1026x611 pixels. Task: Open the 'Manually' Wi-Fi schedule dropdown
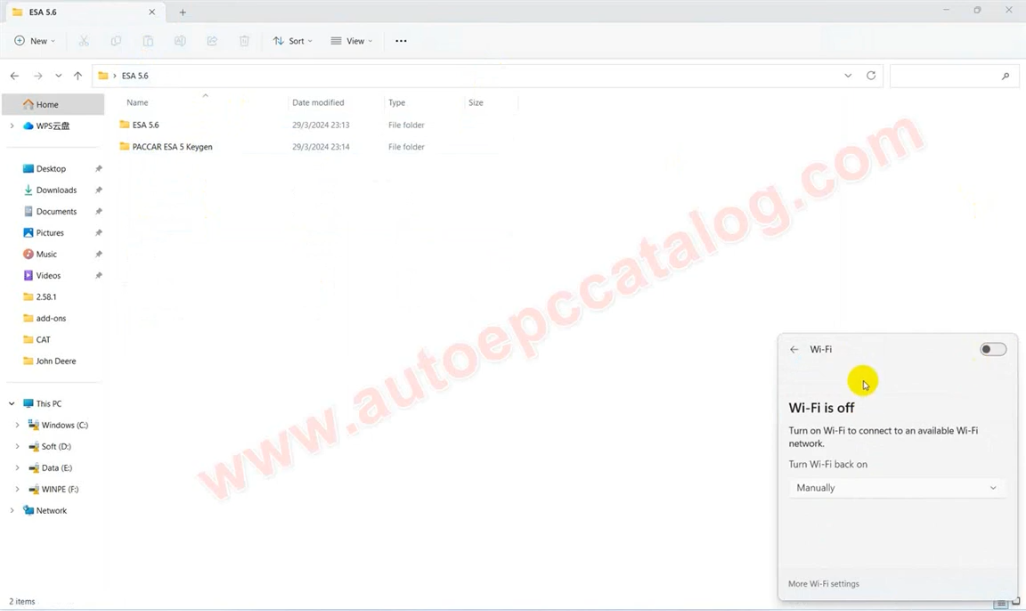coord(896,488)
